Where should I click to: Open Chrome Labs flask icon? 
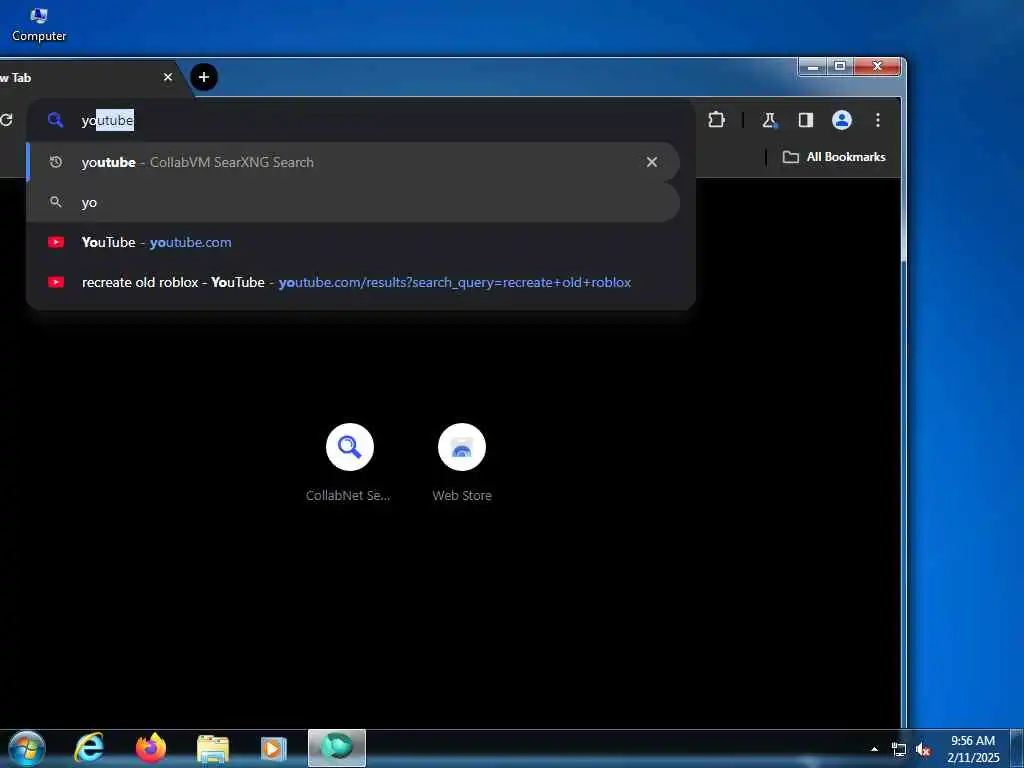point(769,120)
